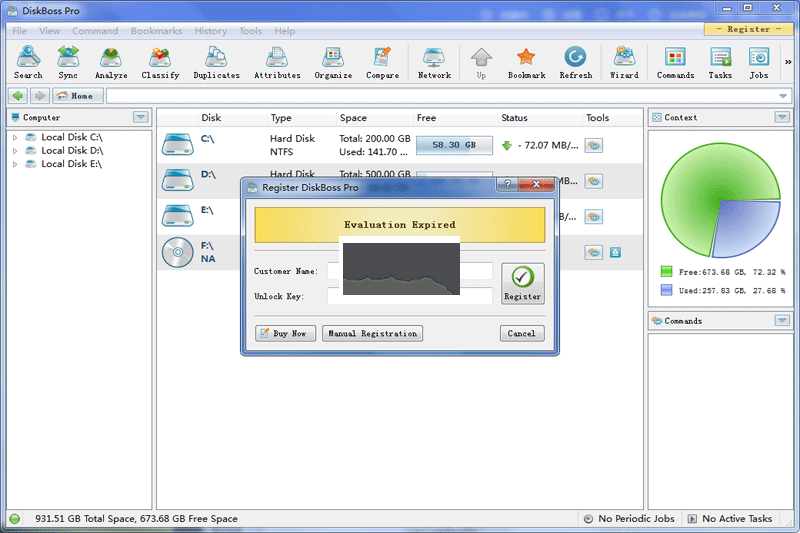Screen dimensions: 800x533
Task: Open the Computer panel dropdown
Action: 141,117
